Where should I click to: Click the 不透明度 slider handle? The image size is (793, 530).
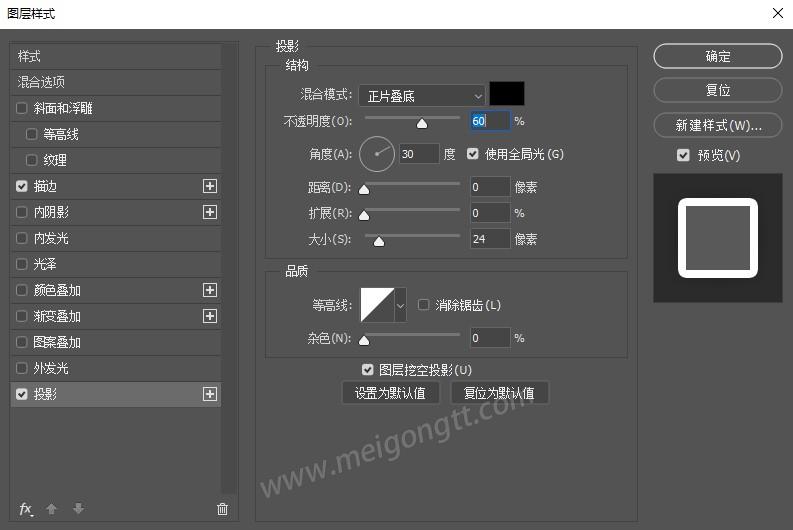tap(422, 123)
